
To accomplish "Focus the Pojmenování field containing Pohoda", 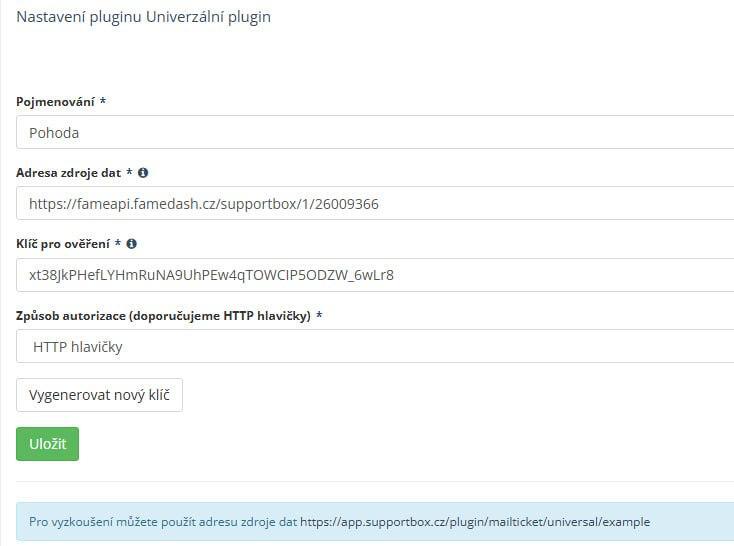I will [x=375, y=132].
